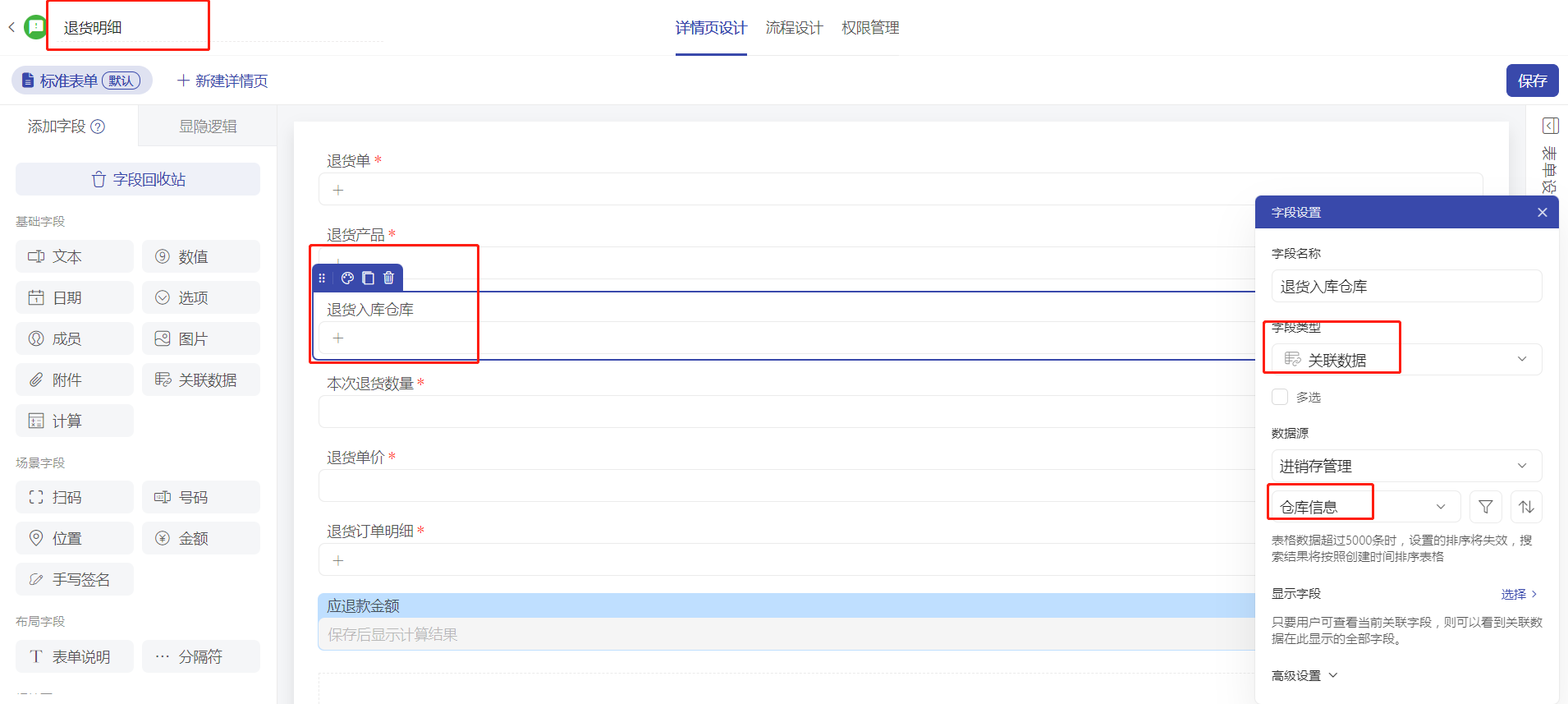Click the drag handle on the selected field toolbar

(322, 278)
